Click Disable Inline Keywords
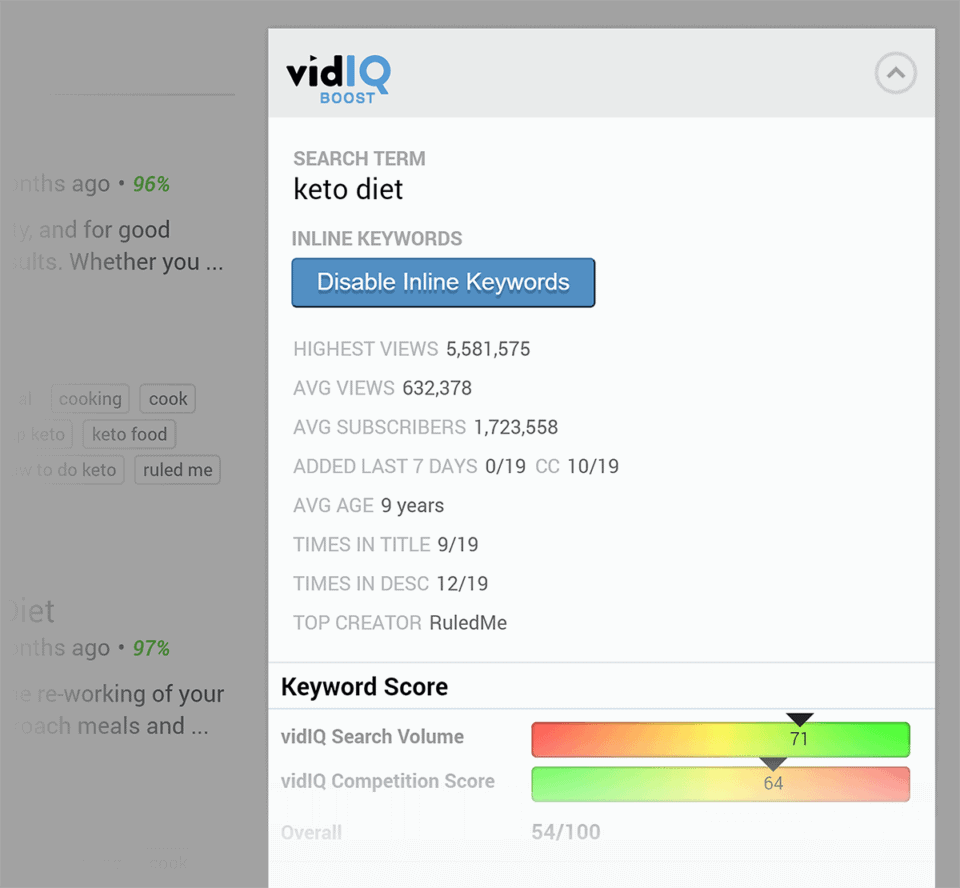The width and height of the screenshot is (960, 888). (443, 282)
